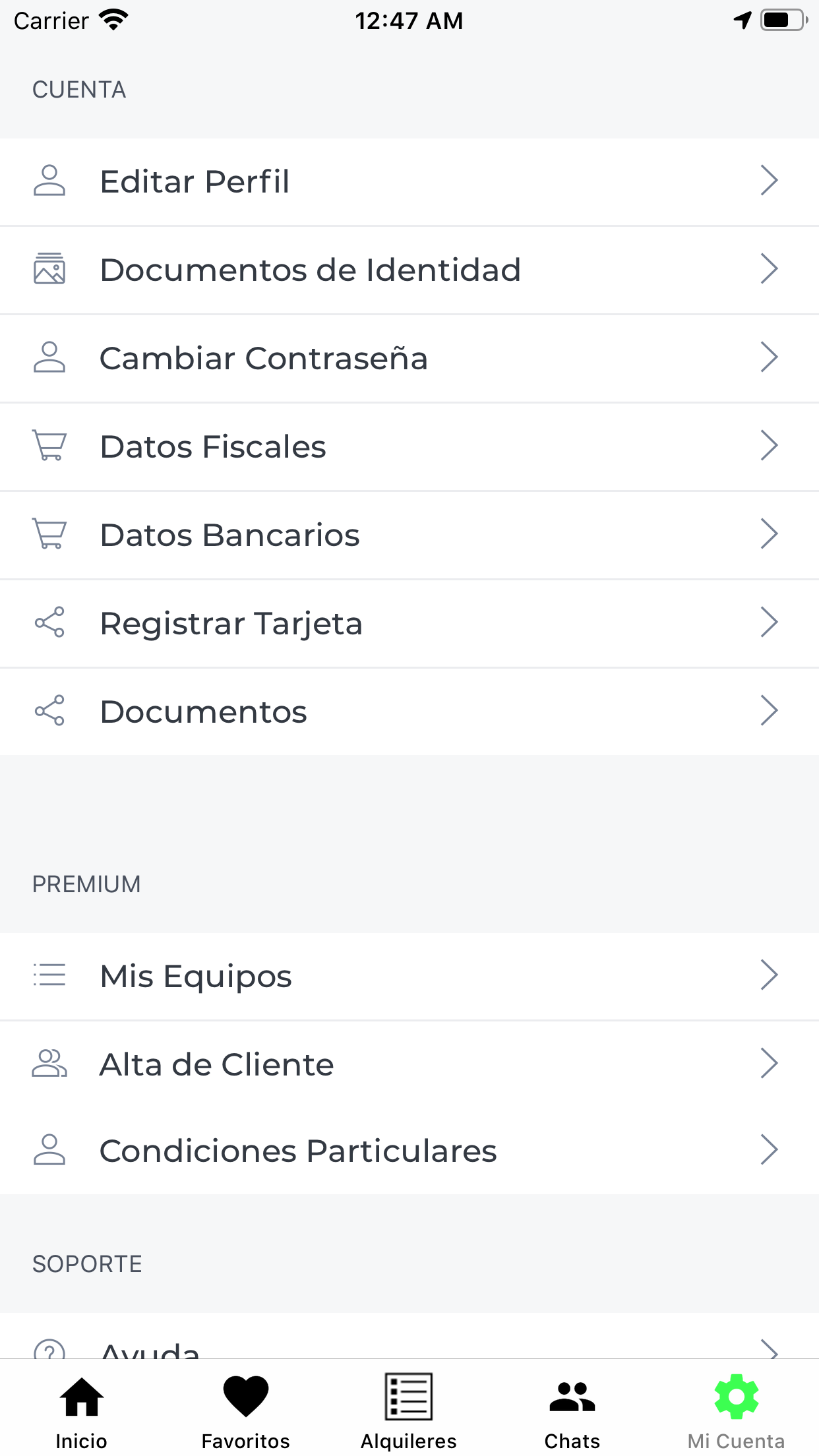819x1456 pixels.
Task: Select the Mi Cuenta tab
Action: coord(736,1411)
